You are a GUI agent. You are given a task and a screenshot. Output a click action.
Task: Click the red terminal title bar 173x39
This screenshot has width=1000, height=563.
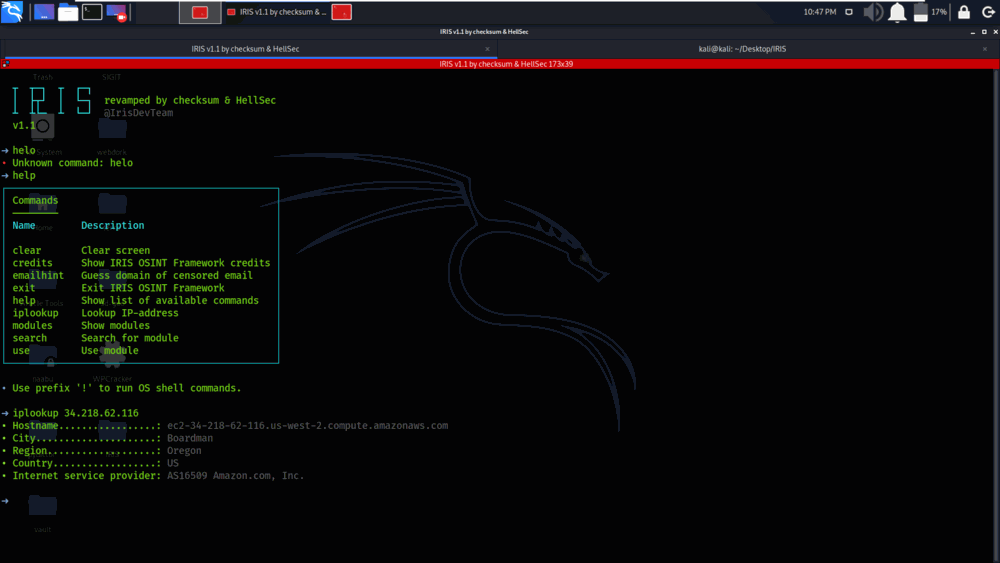(506, 64)
